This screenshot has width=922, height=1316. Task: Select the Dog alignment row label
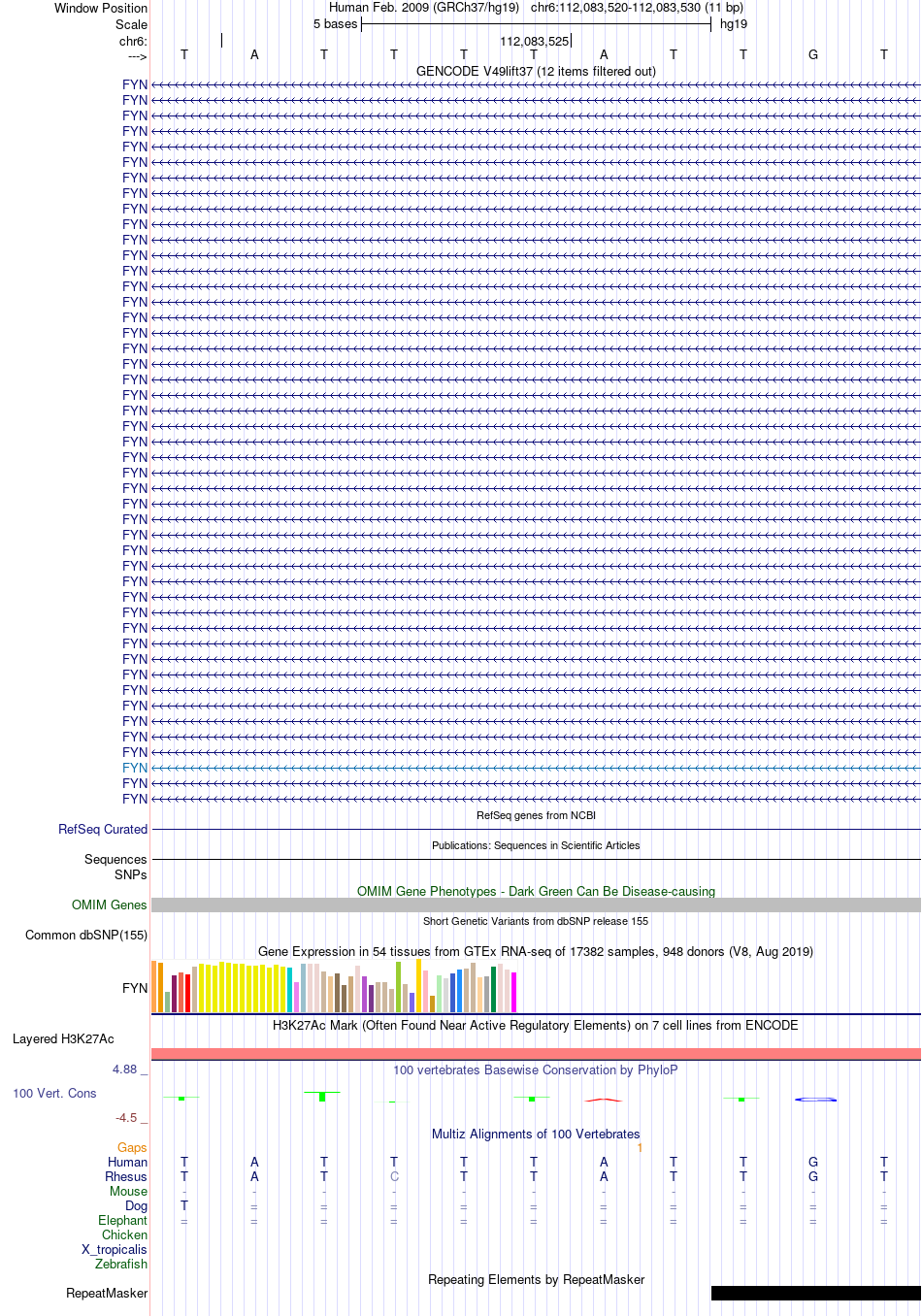point(137,1205)
